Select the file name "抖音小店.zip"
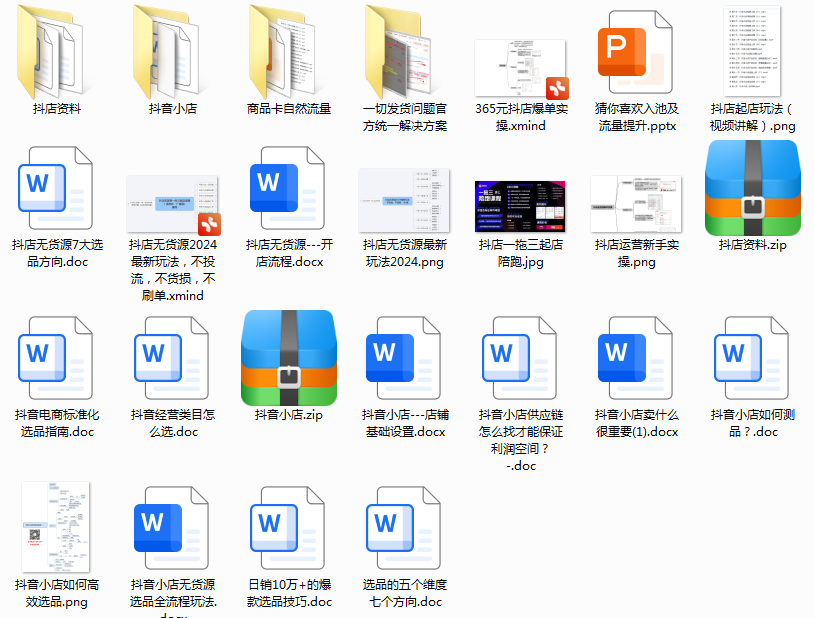The height and width of the screenshot is (618, 814). [x=289, y=414]
